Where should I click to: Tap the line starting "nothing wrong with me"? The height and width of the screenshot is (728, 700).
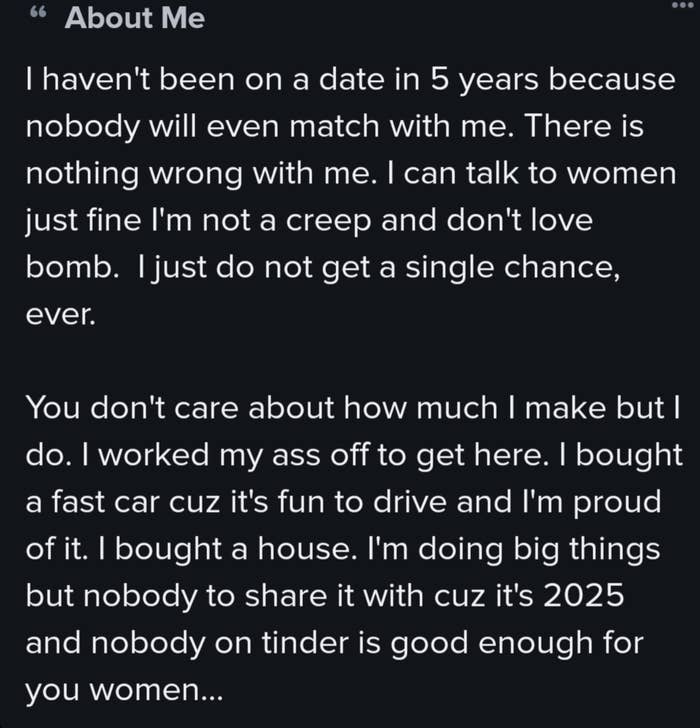tap(349, 172)
